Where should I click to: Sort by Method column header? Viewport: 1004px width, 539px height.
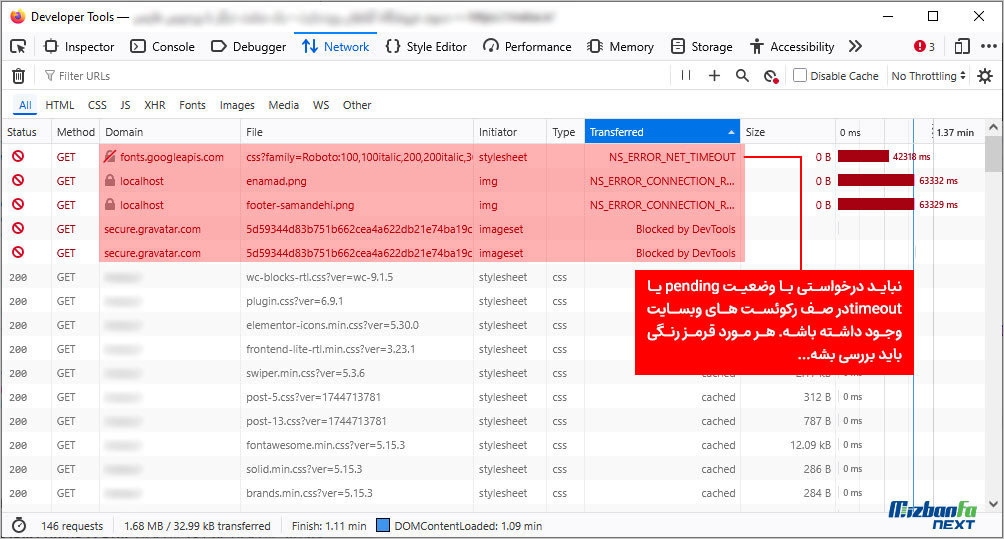pos(76,132)
